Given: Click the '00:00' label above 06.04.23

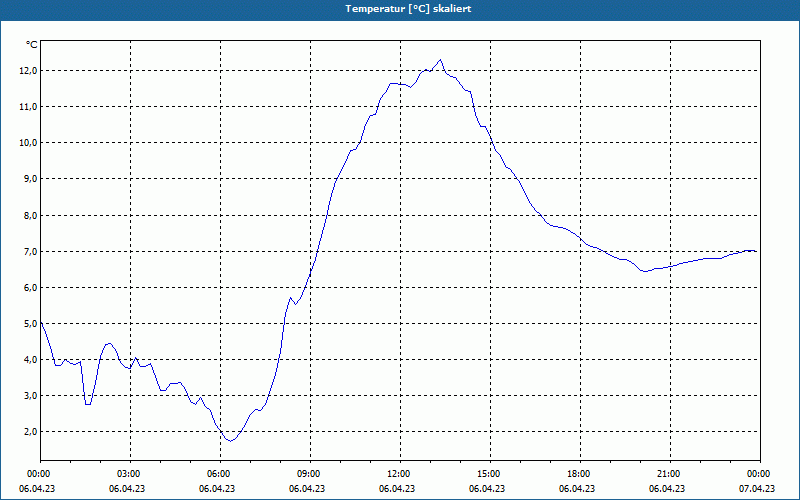Looking at the screenshot, I should click(x=38, y=474).
